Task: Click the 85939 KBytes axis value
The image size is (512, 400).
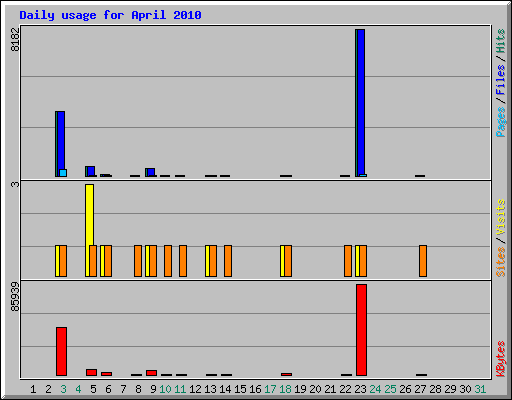Action: 15,297
